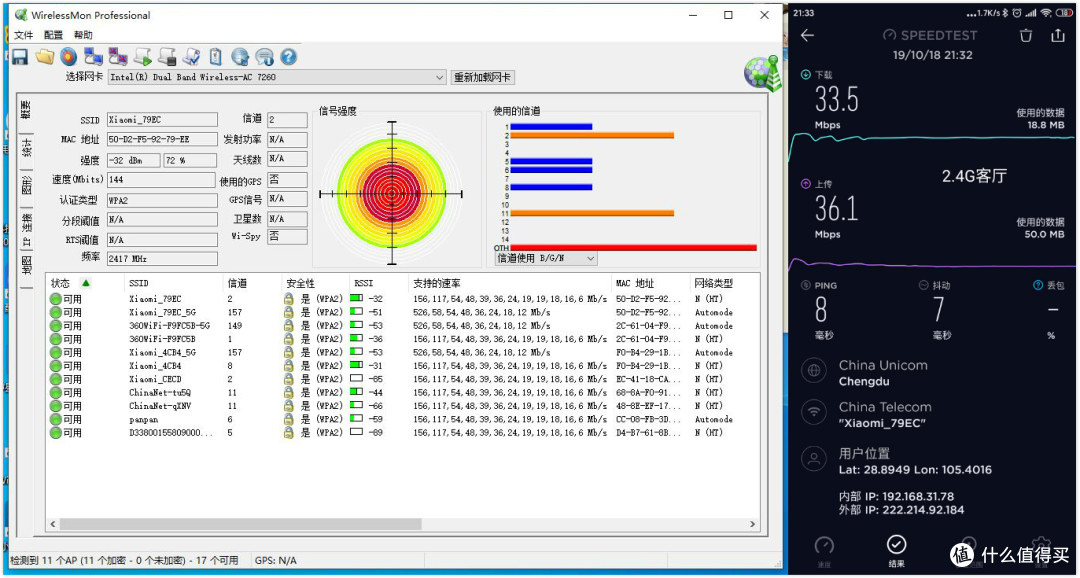Tap the back arrow in Speedtest
Viewport: 1080px width, 578px height.
(808, 36)
